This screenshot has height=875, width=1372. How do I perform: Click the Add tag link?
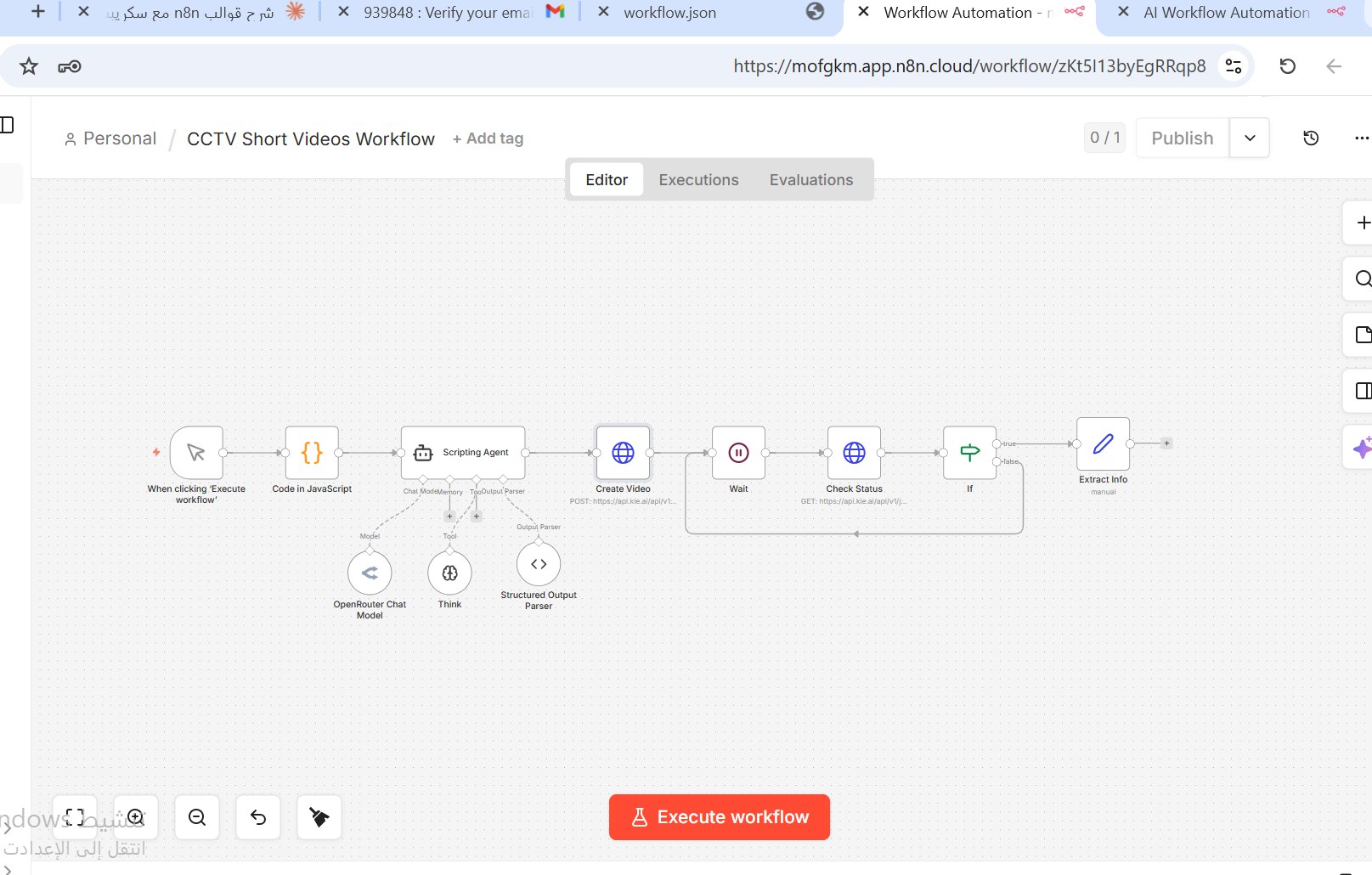pyautogui.click(x=488, y=138)
